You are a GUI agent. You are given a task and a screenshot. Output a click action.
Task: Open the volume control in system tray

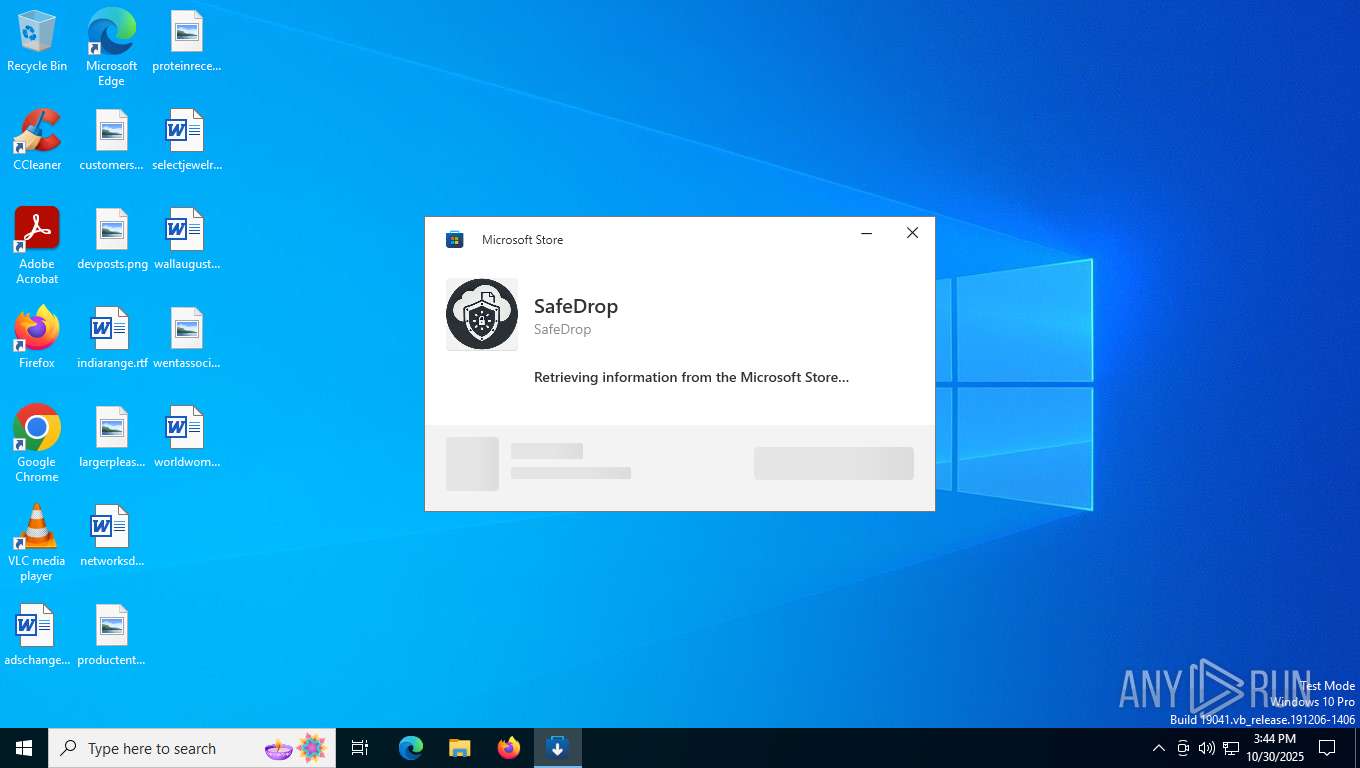(1207, 748)
